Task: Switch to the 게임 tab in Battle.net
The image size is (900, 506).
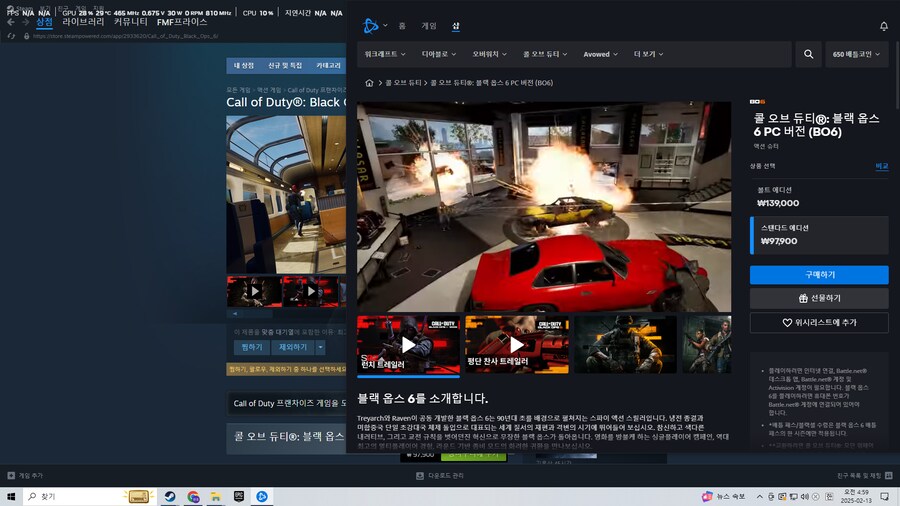Action: tap(428, 26)
